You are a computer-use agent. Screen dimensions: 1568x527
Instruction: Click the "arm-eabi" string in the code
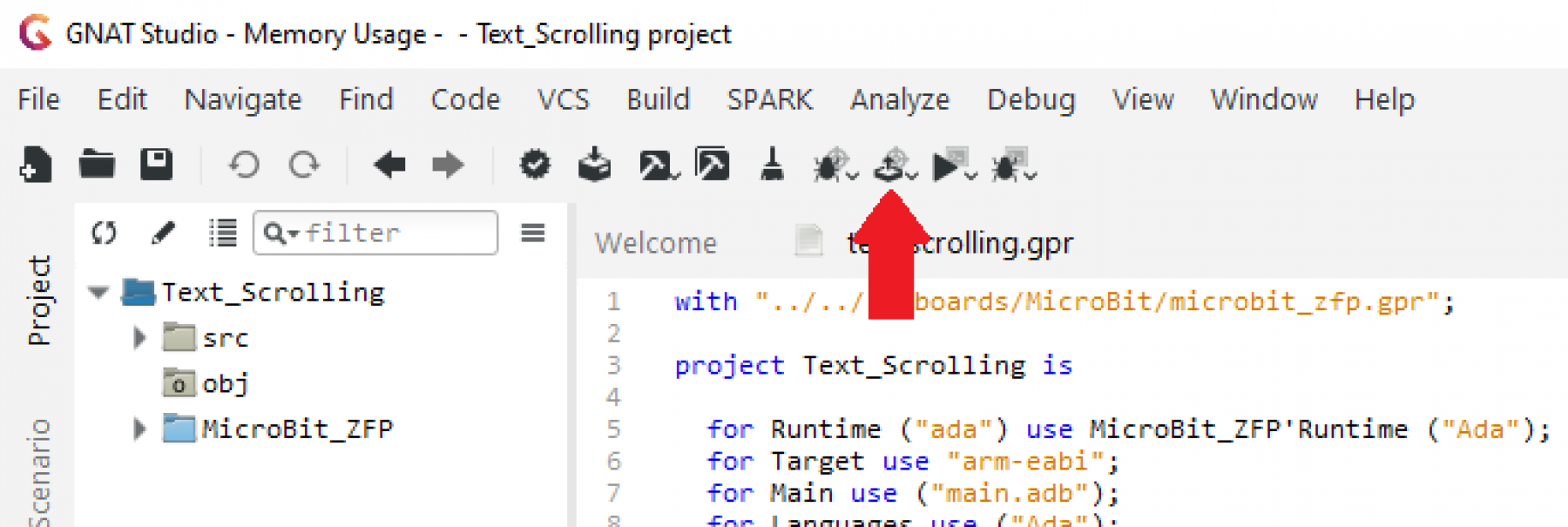(1024, 461)
